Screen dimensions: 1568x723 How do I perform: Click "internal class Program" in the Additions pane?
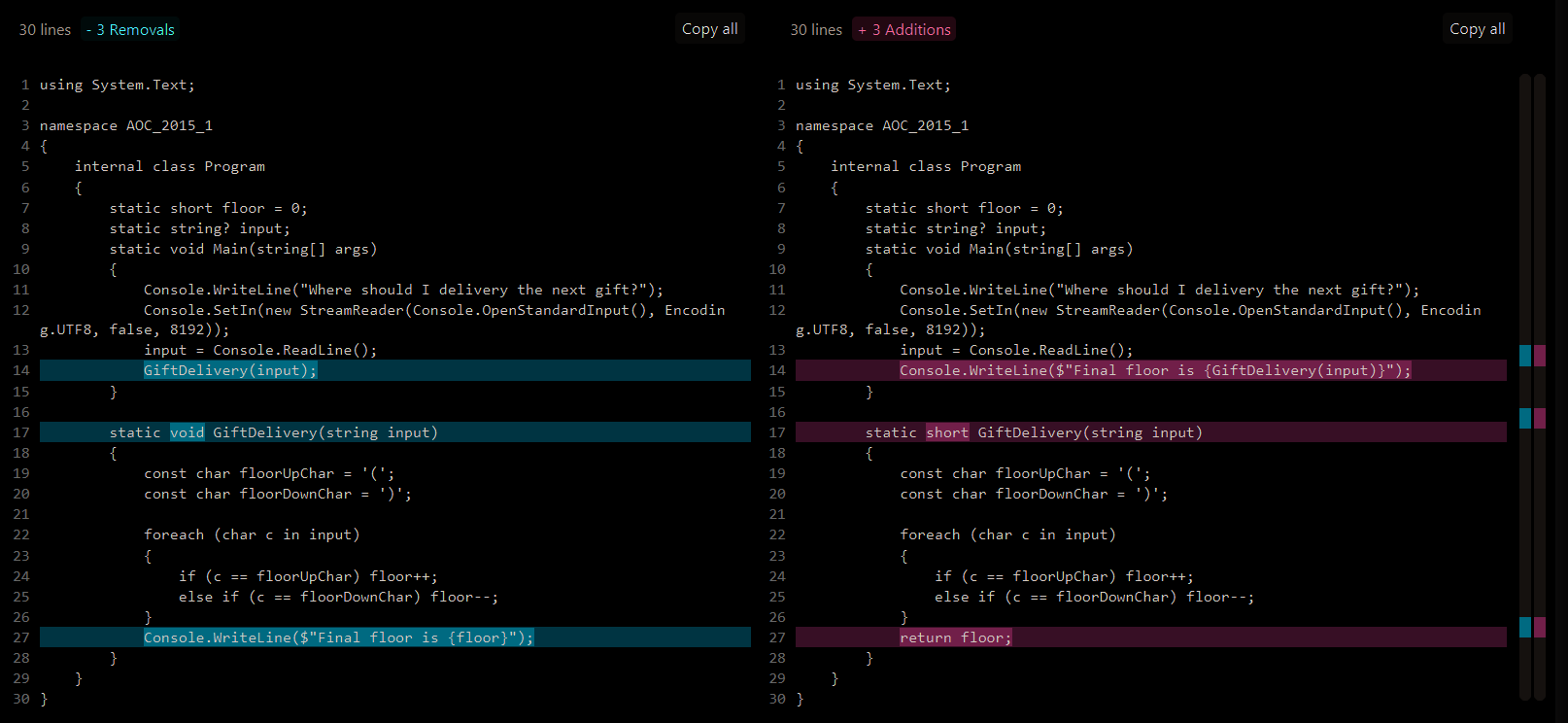926,166
